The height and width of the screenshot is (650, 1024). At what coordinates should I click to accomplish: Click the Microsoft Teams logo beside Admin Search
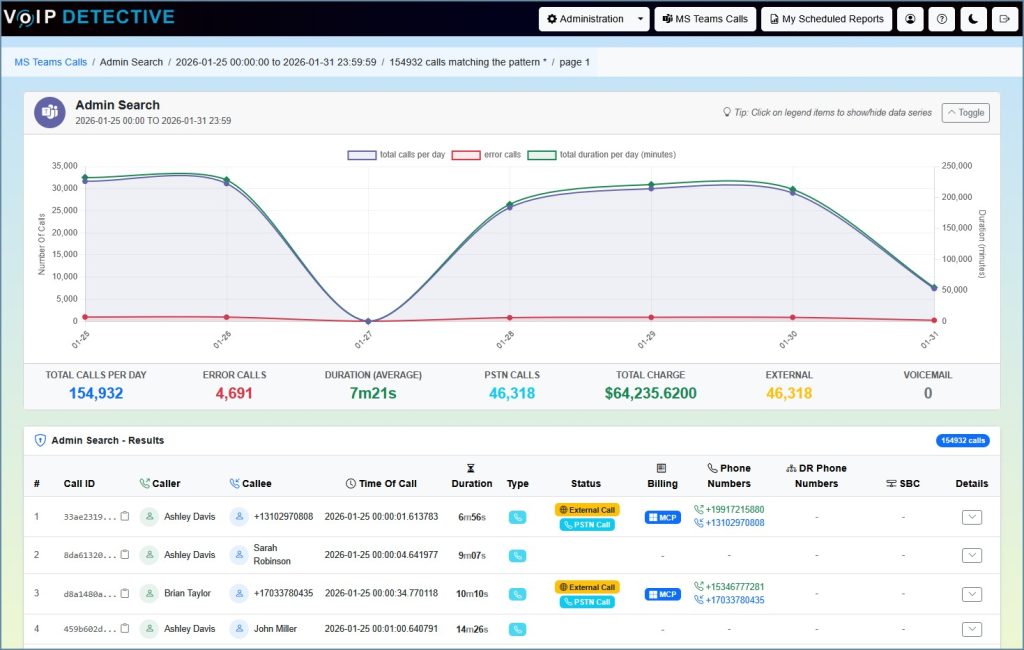pyautogui.click(x=50, y=112)
